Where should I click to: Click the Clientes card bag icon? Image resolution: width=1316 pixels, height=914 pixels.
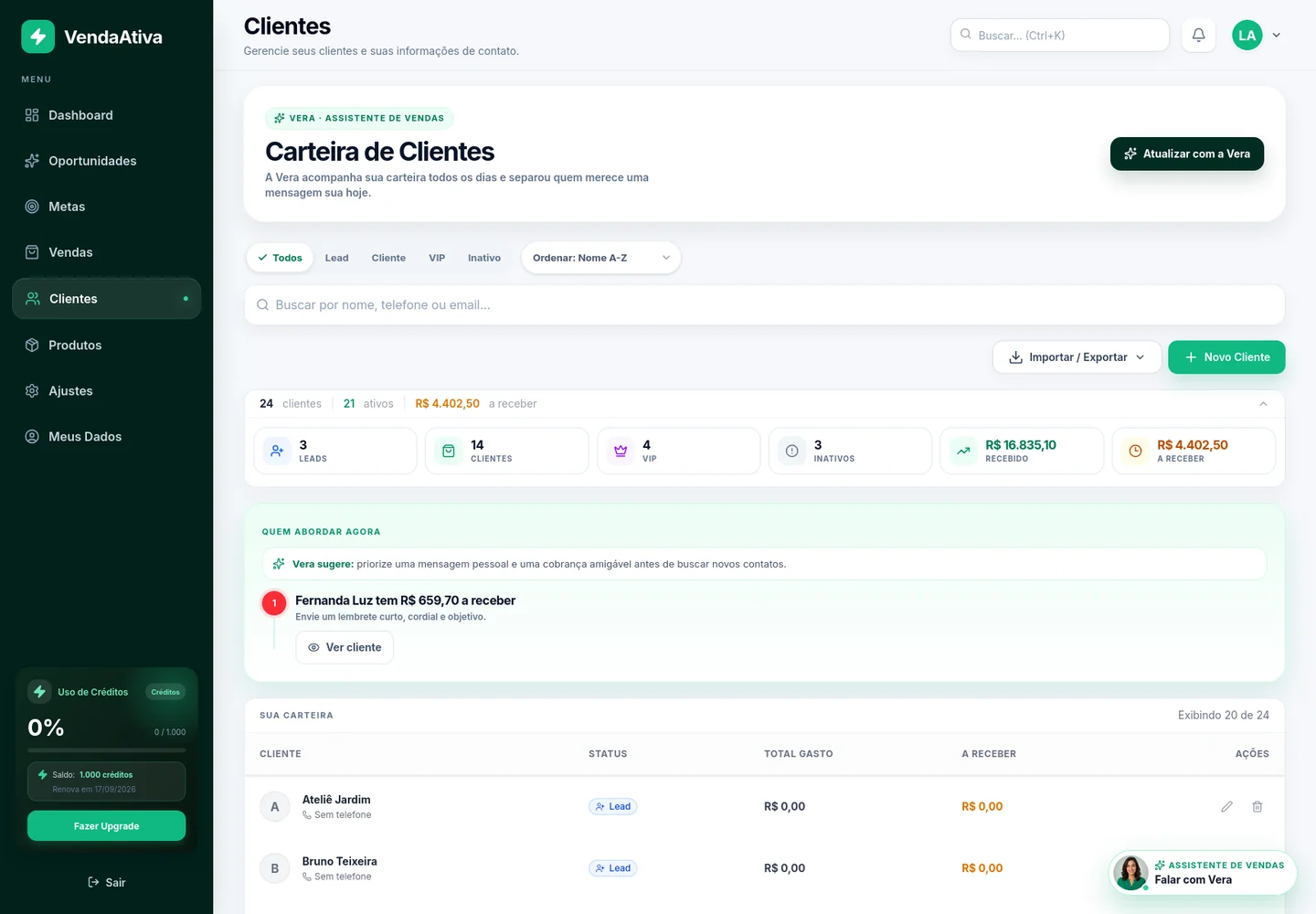[x=449, y=451]
